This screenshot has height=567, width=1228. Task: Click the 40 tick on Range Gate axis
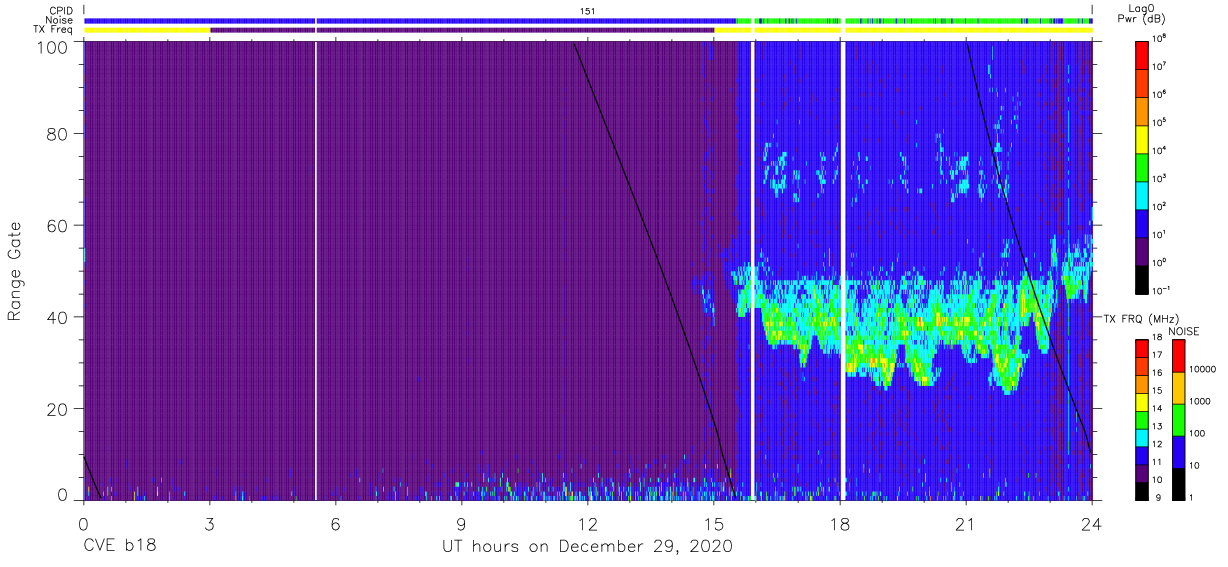coord(59,317)
